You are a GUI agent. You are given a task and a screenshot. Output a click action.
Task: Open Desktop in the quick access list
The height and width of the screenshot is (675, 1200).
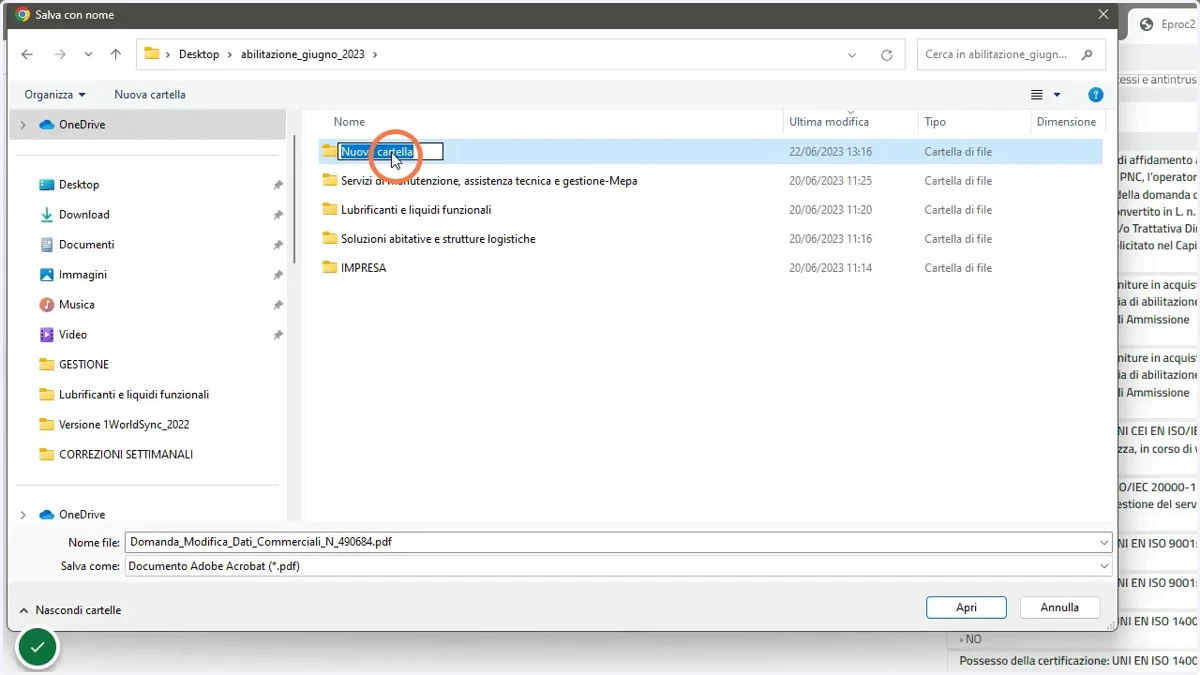point(79,185)
